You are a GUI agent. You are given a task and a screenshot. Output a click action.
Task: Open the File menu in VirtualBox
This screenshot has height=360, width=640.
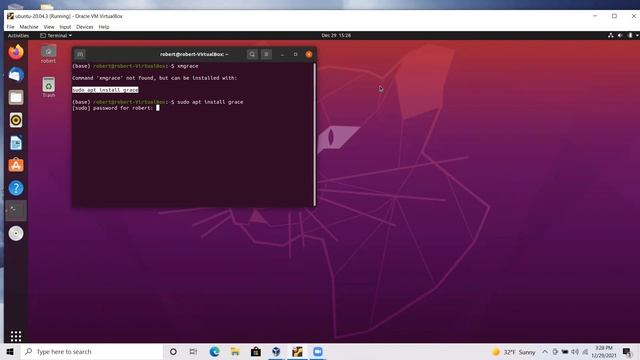coord(10,27)
